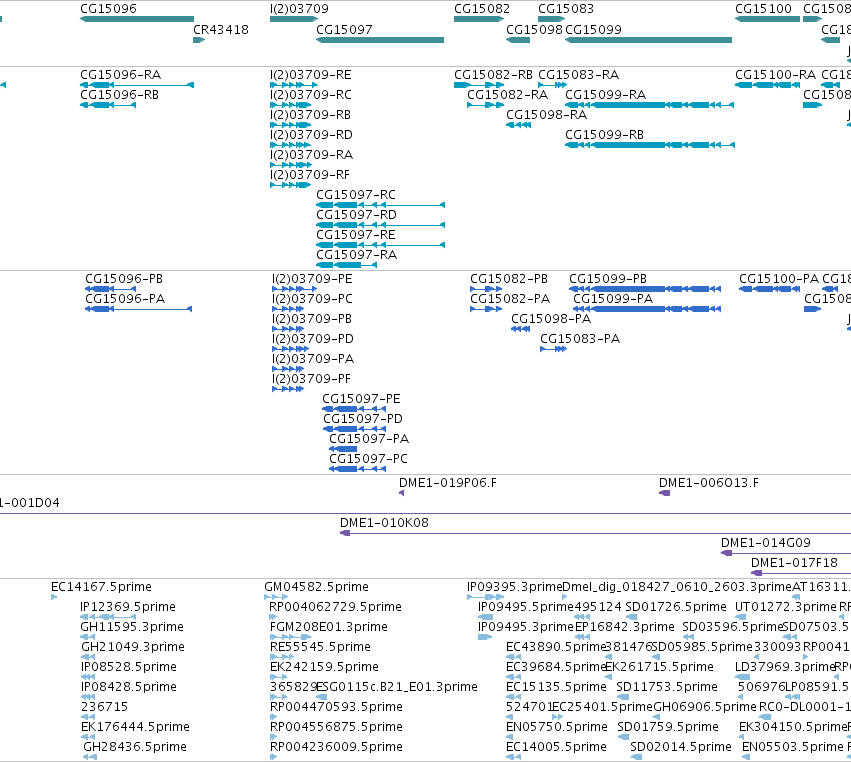
Task: Open protein label l(2)03709-PF
Action: pyautogui.click(x=312, y=379)
